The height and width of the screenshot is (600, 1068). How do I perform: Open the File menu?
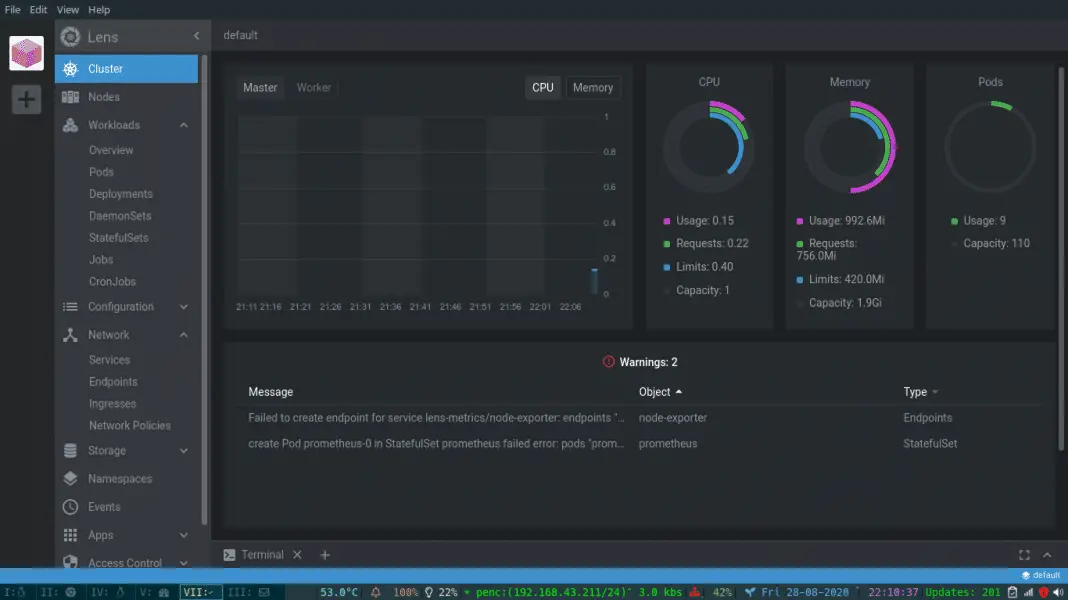tap(12, 9)
